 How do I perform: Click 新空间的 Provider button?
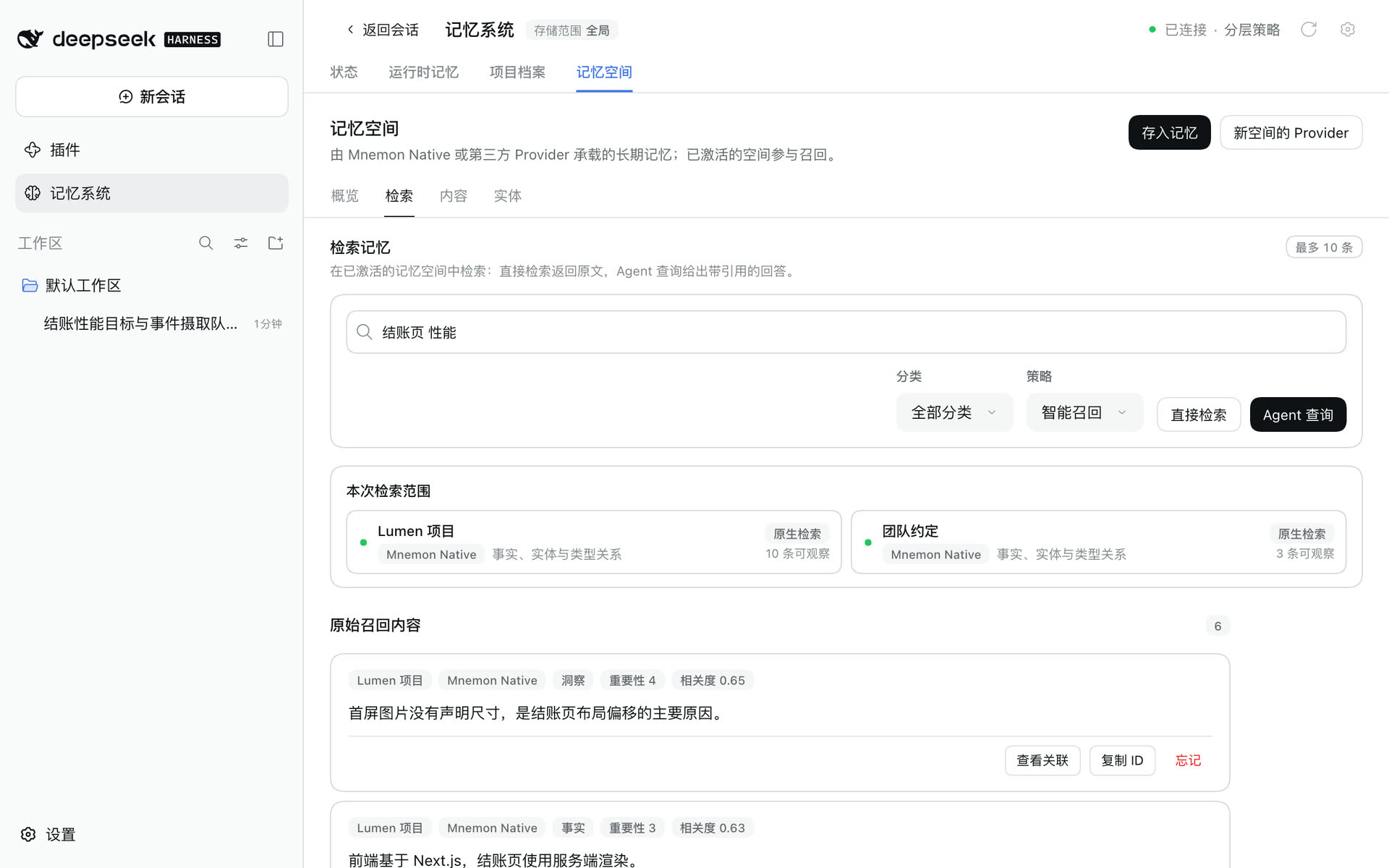click(x=1291, y=133)
